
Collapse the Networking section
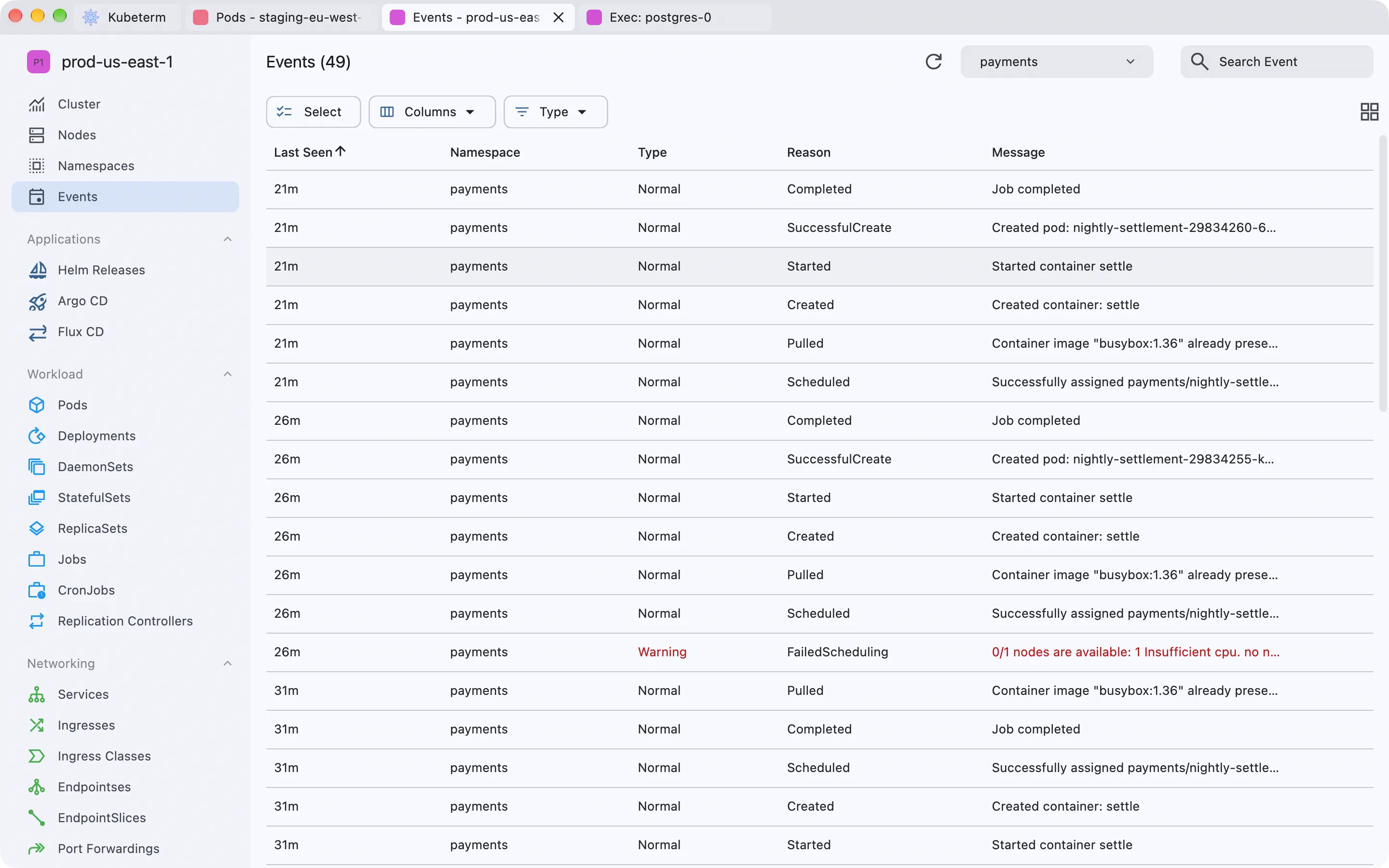tap(227, 664)
